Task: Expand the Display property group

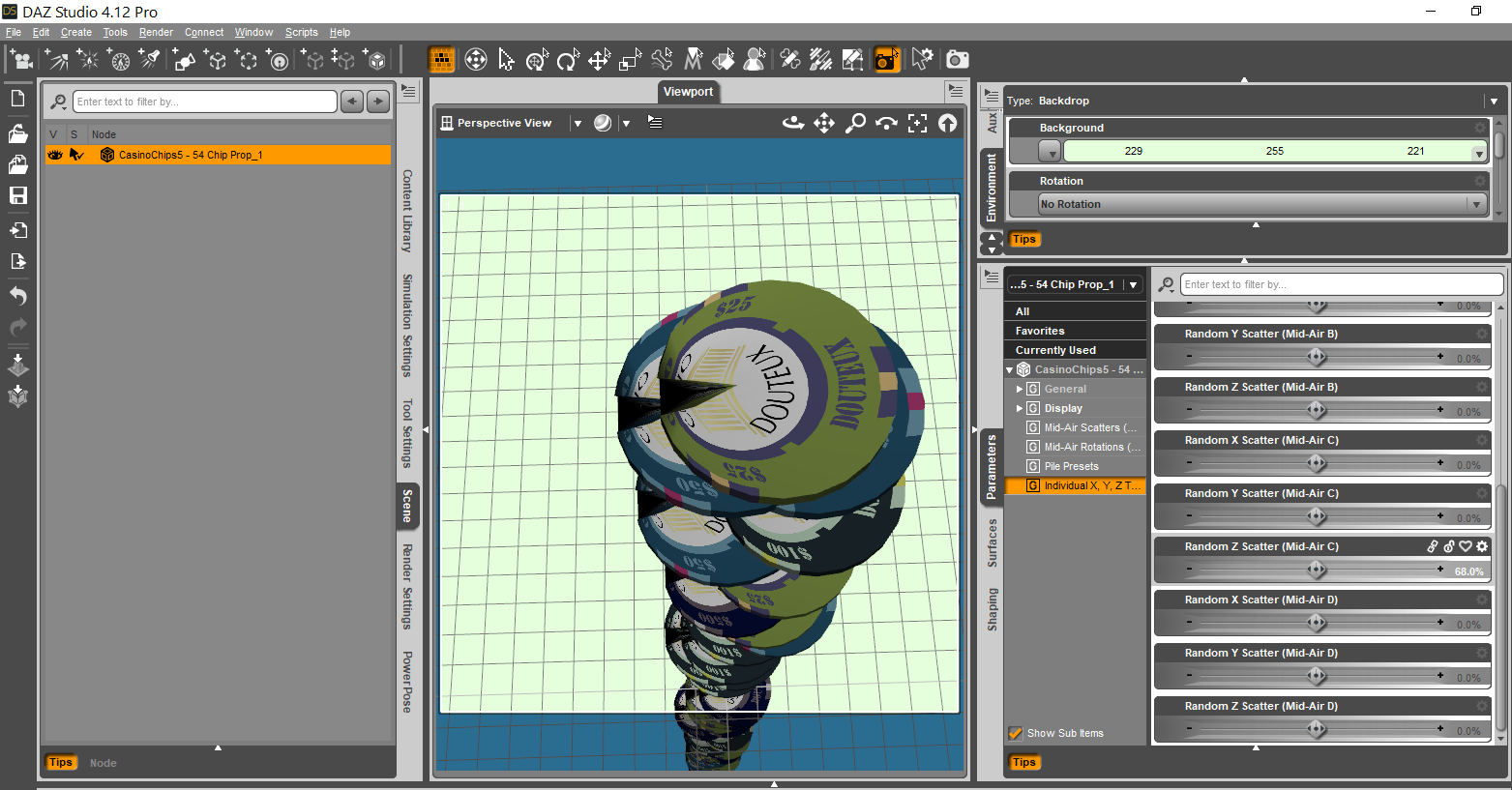Action: pyautogui.click(x=1020, y=408)
